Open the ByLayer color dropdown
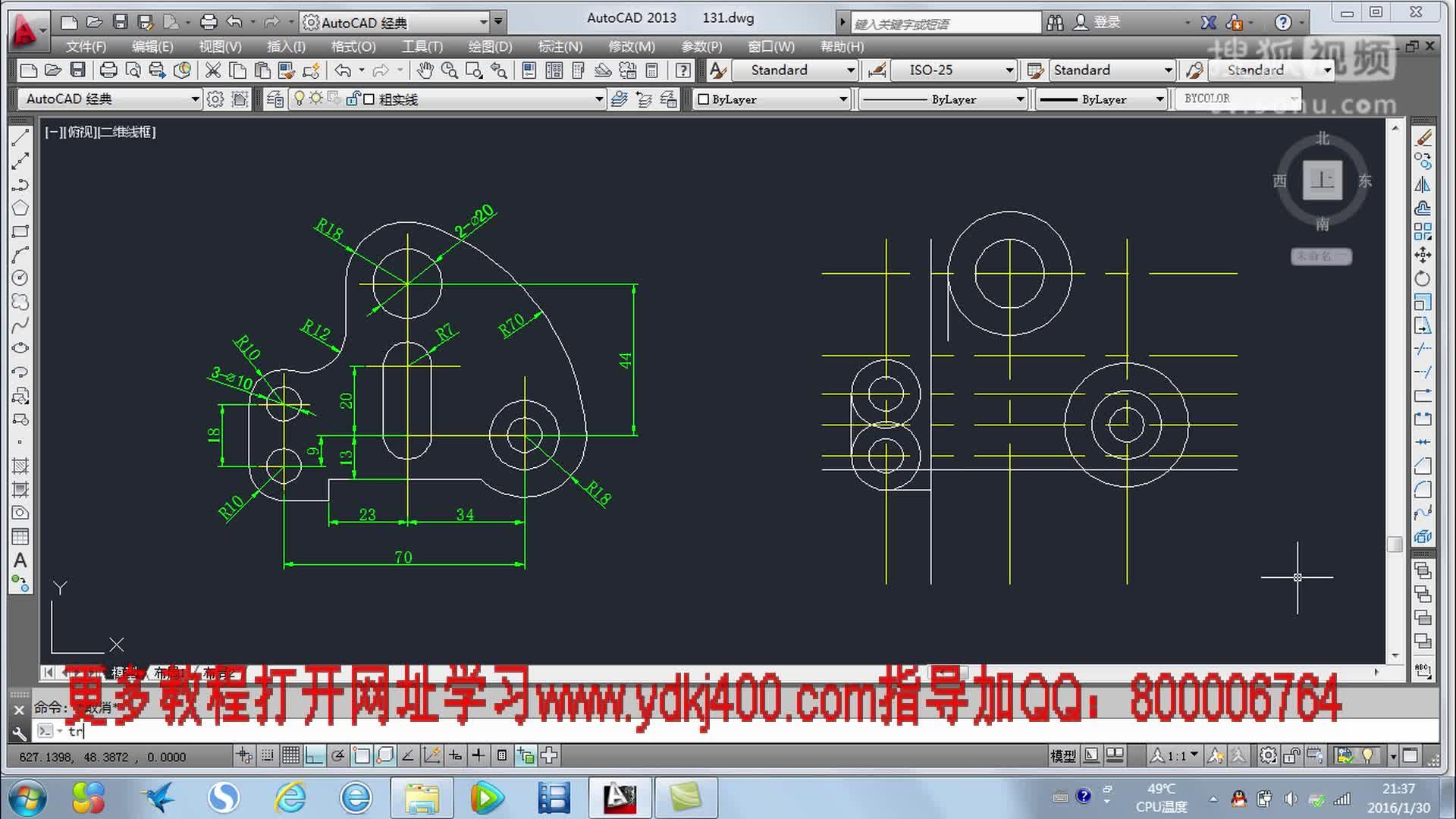The image size is (1456, 819). (842, 99)
